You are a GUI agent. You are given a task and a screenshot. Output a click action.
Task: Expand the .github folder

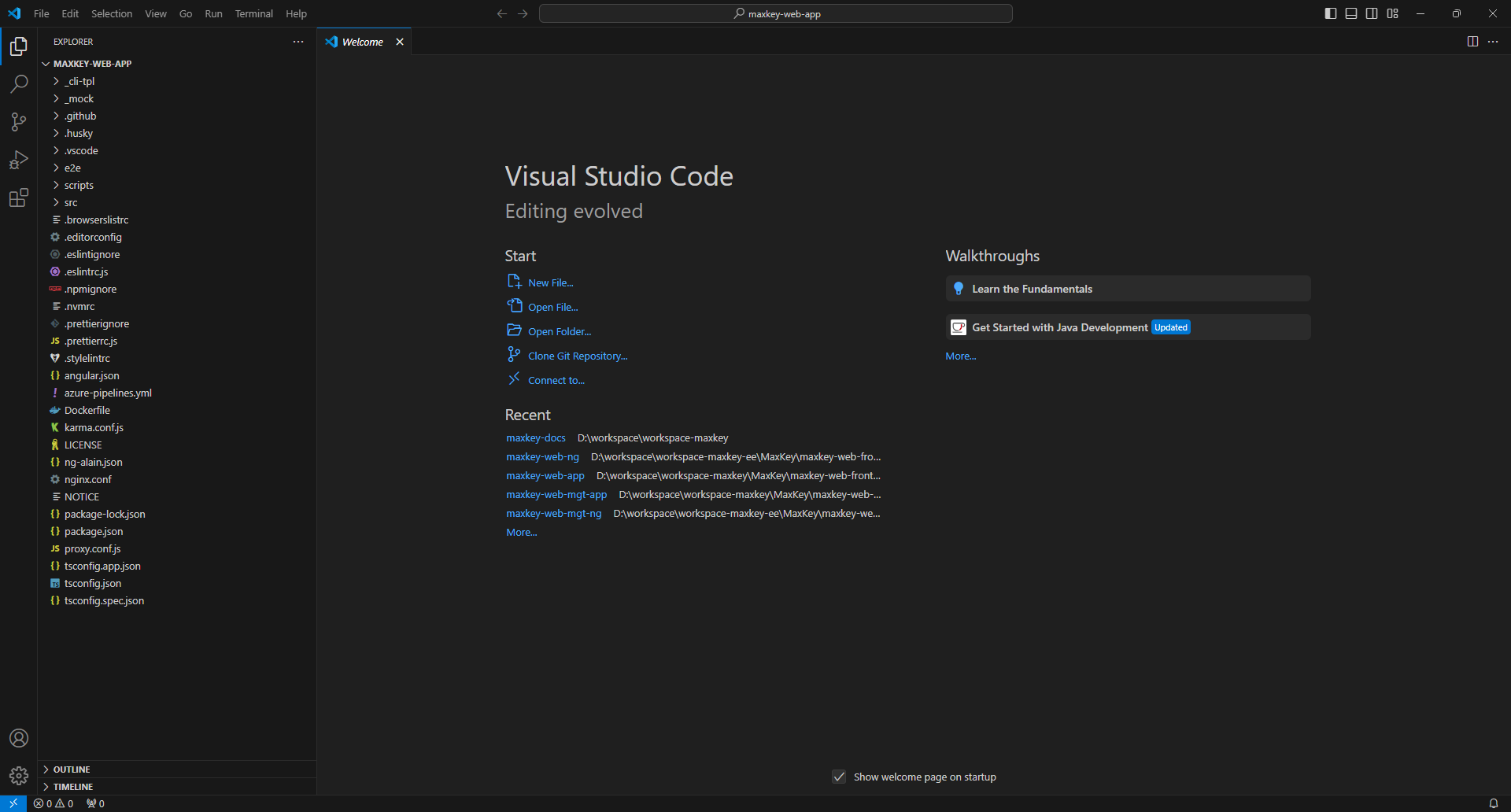click(177, 116)
